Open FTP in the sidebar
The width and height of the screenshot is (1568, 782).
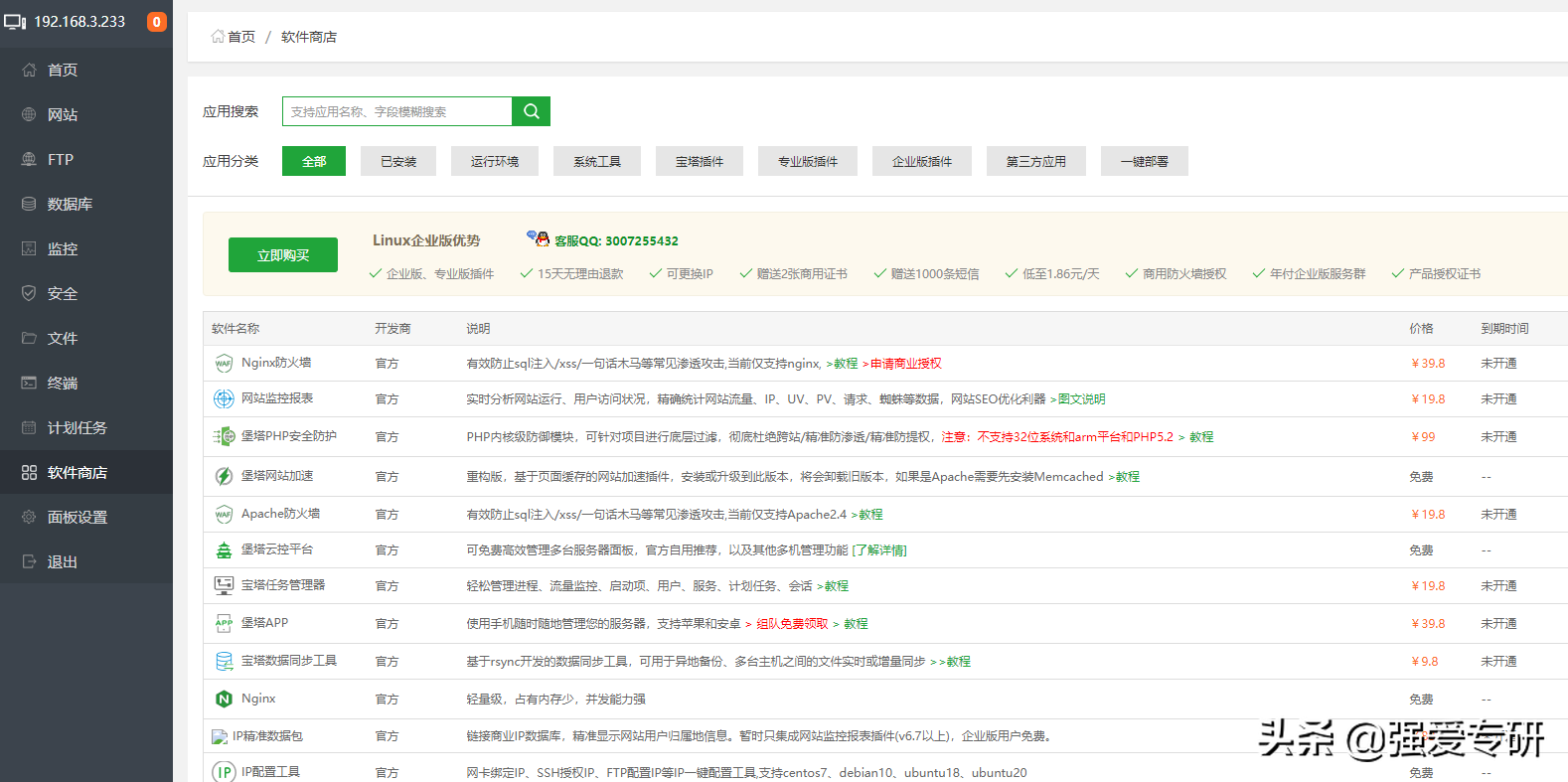tap(86, 159)
